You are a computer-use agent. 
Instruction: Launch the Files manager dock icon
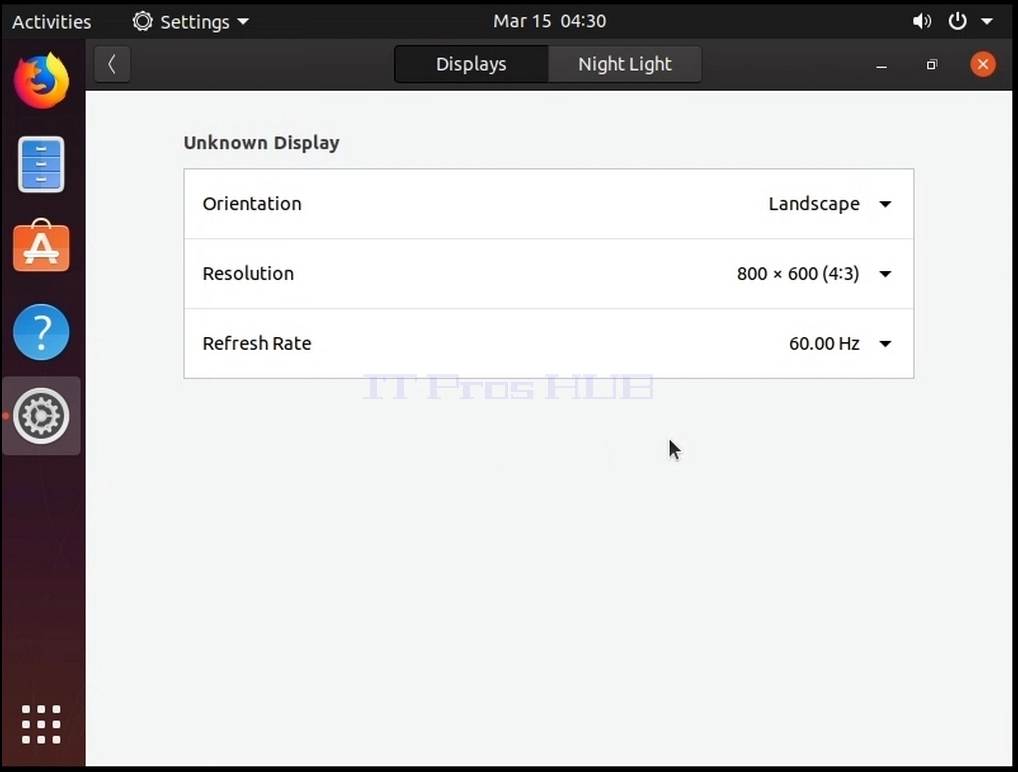point(41,164)
